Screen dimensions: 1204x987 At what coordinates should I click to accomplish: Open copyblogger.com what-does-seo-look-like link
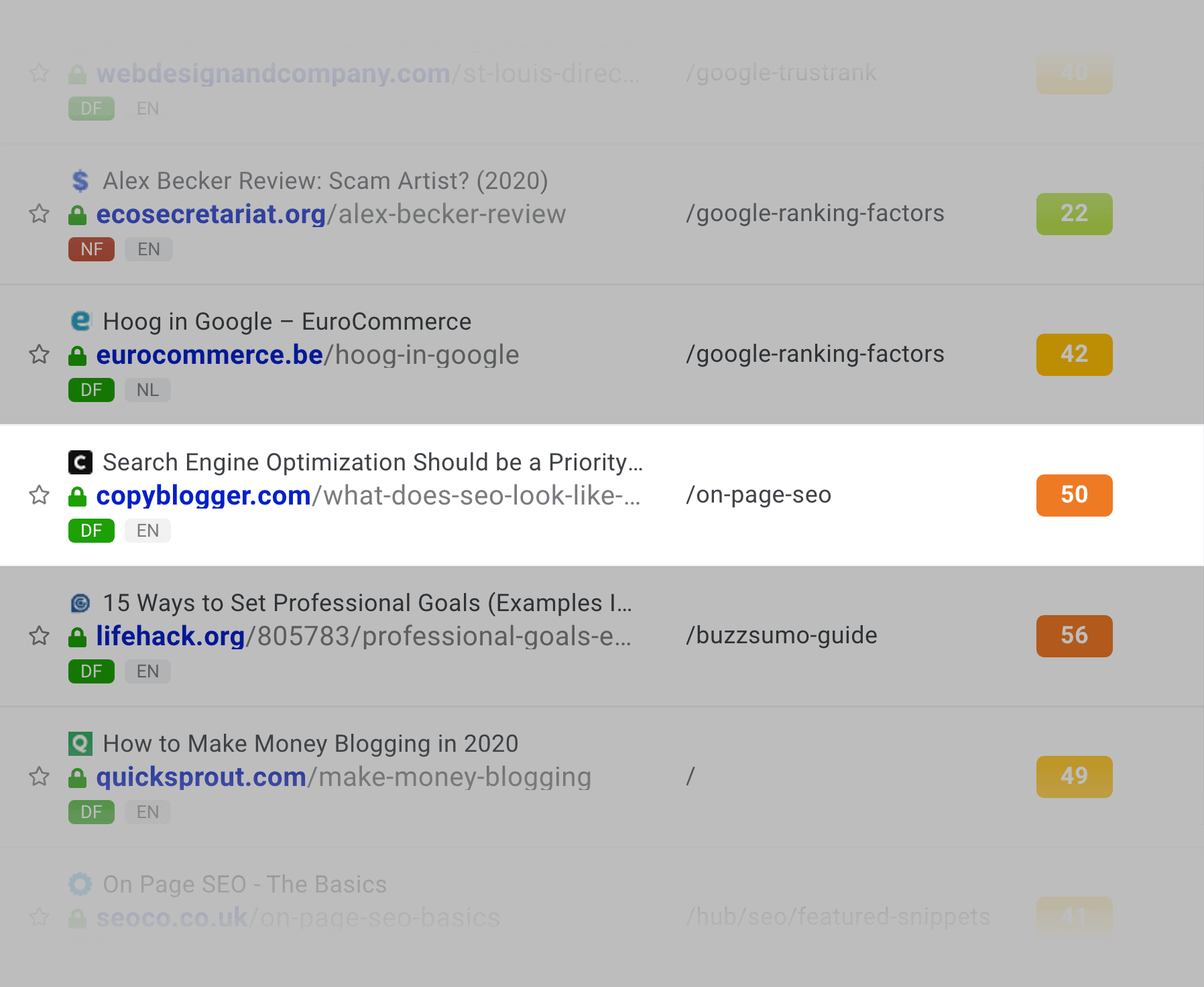368,496
